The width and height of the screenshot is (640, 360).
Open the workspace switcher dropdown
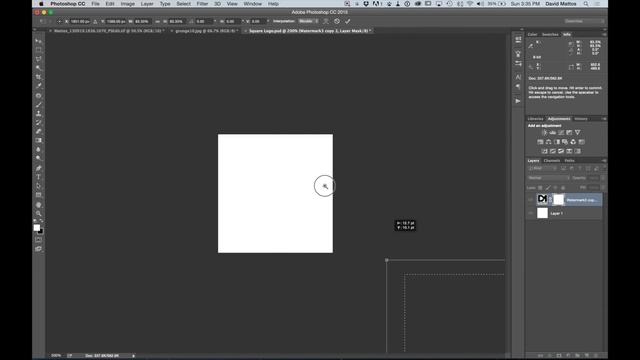[584, 21]
